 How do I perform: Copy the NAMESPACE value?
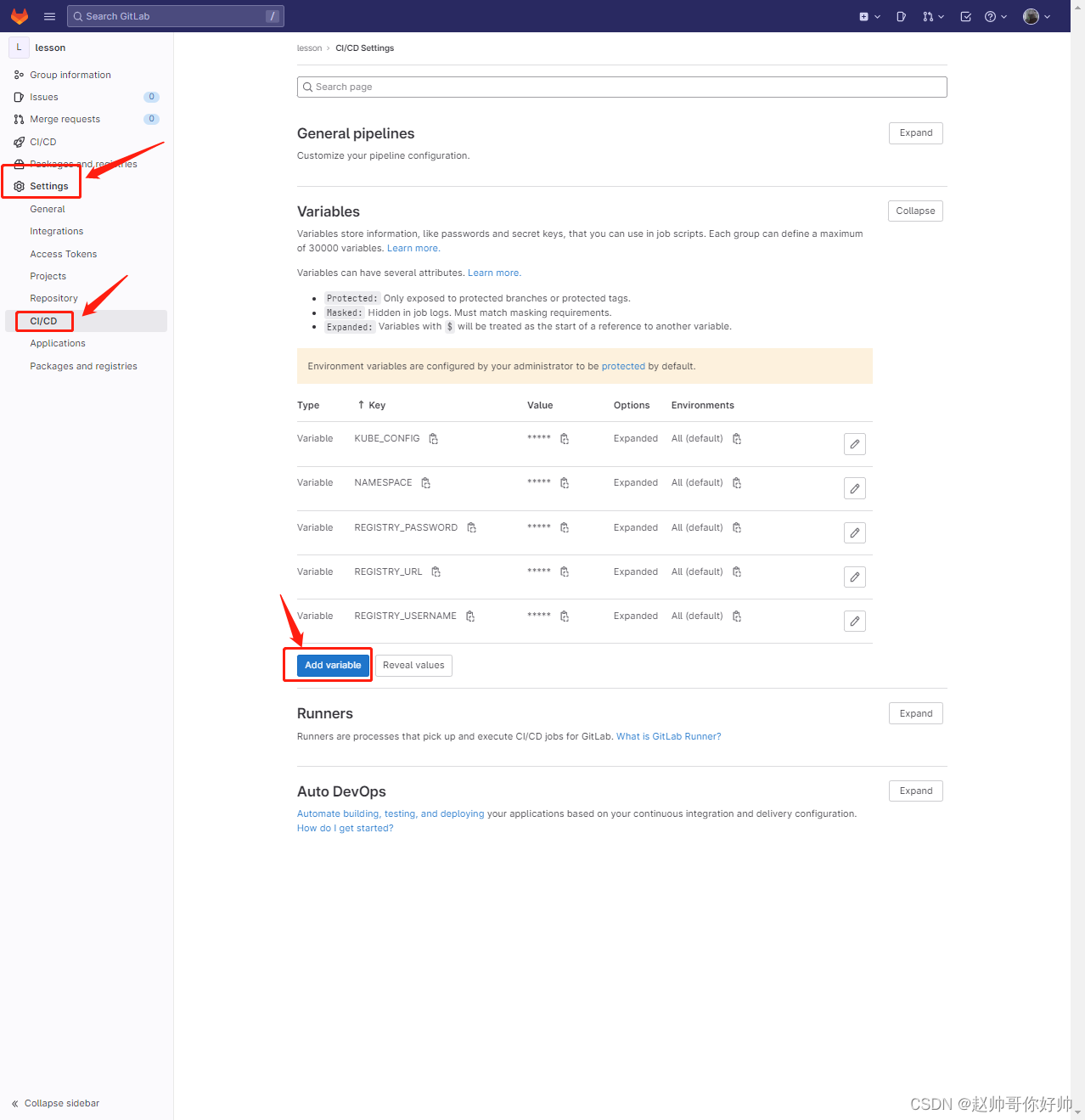coord(565,483)
